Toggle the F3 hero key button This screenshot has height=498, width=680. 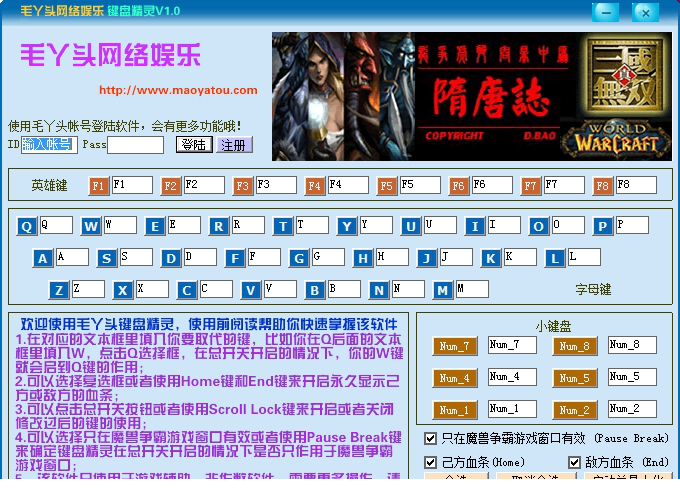pyautogui.click(x=242, y=186)
